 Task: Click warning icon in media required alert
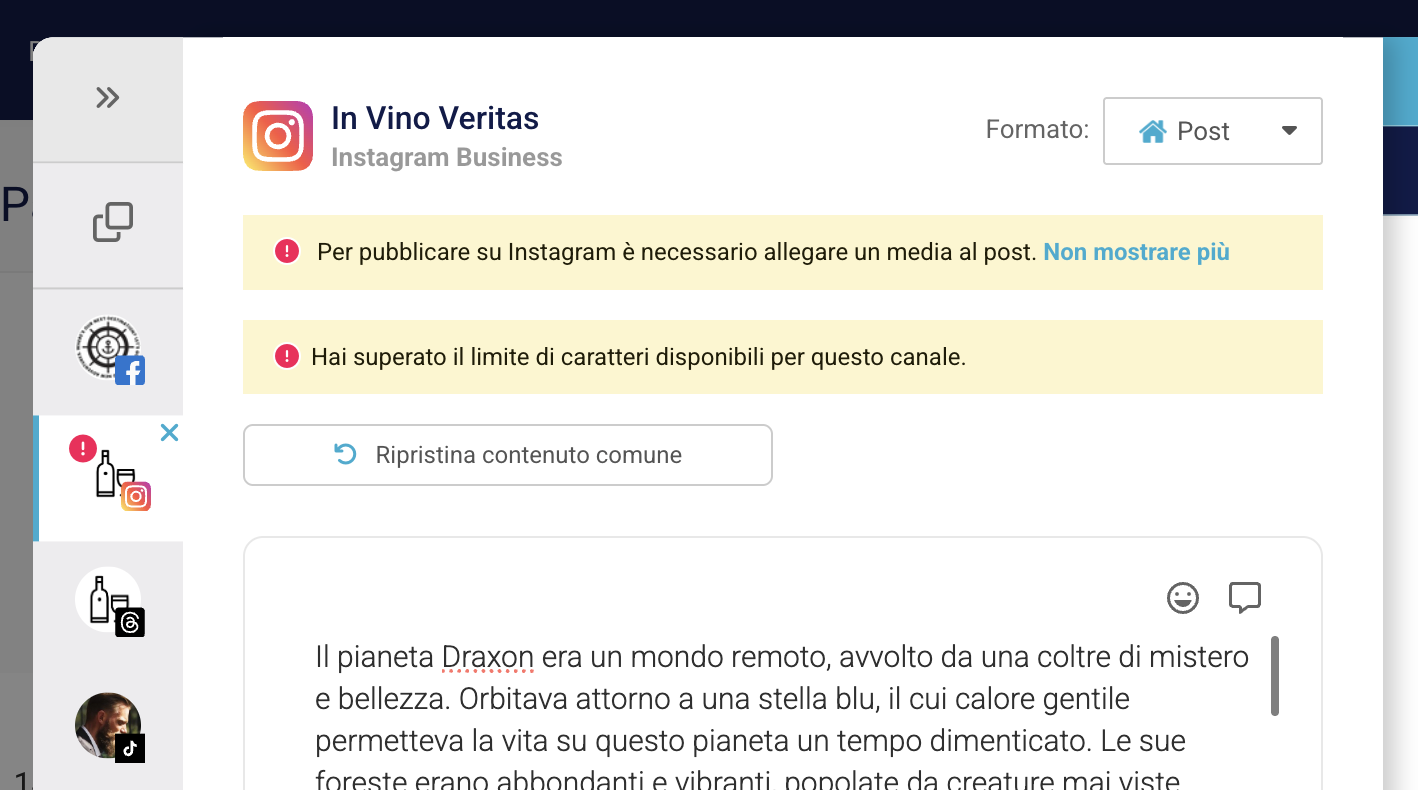287,252
